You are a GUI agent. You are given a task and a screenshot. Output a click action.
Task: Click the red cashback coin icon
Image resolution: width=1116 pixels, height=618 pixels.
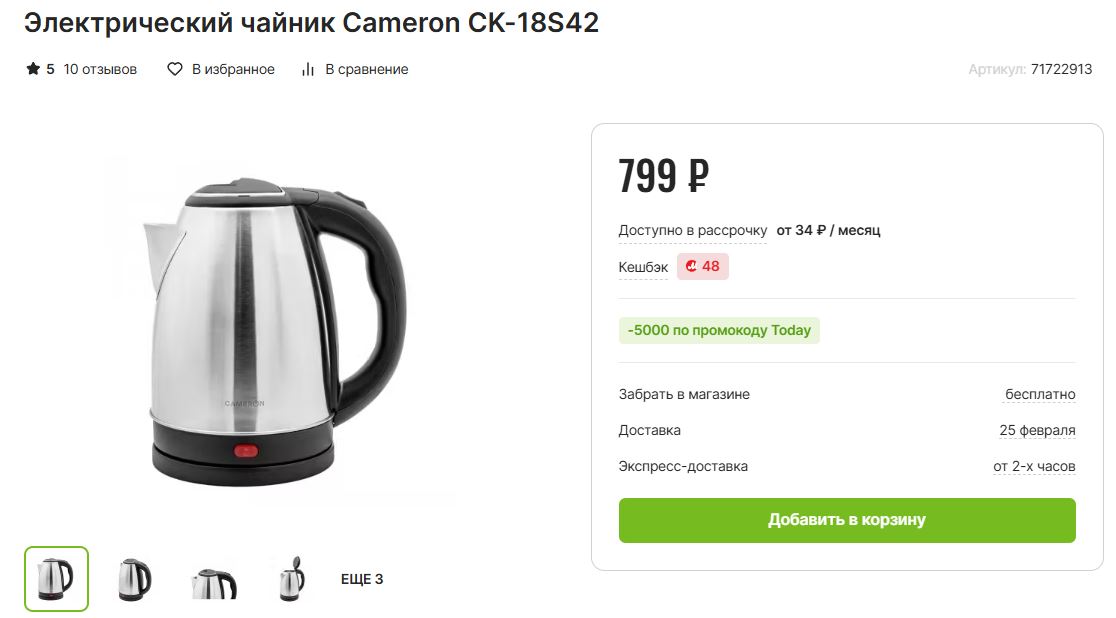click(x=691, y=266)
